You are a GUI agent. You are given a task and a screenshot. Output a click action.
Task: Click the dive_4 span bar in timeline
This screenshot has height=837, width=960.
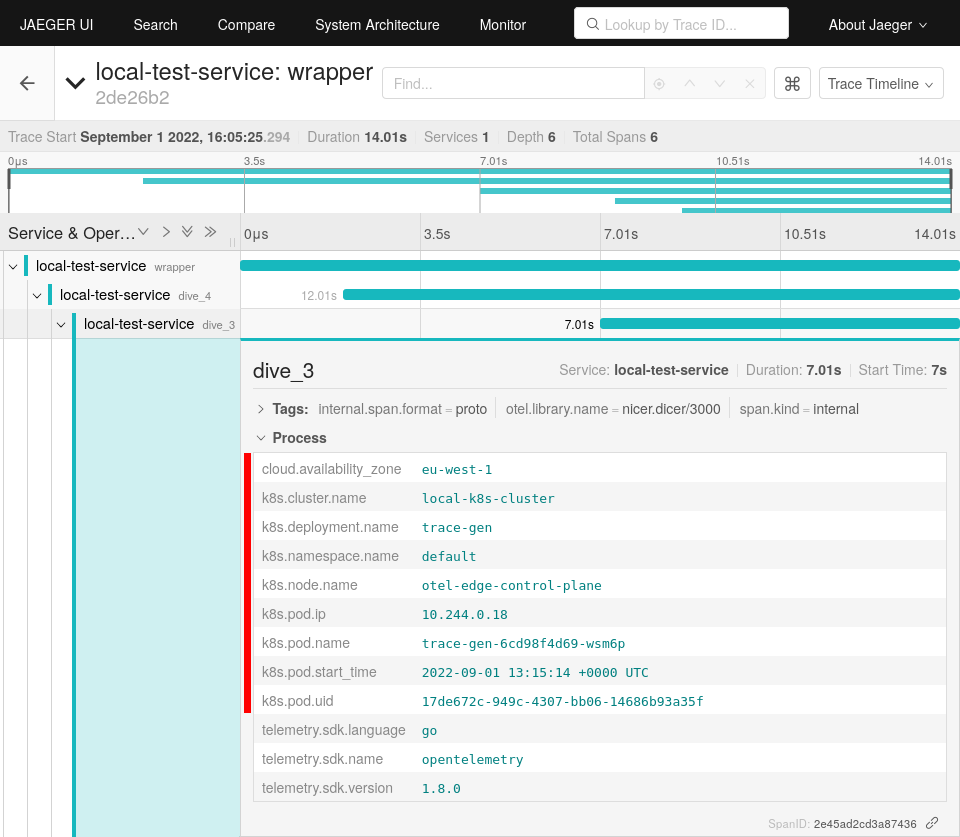click(x=650, y=295)
